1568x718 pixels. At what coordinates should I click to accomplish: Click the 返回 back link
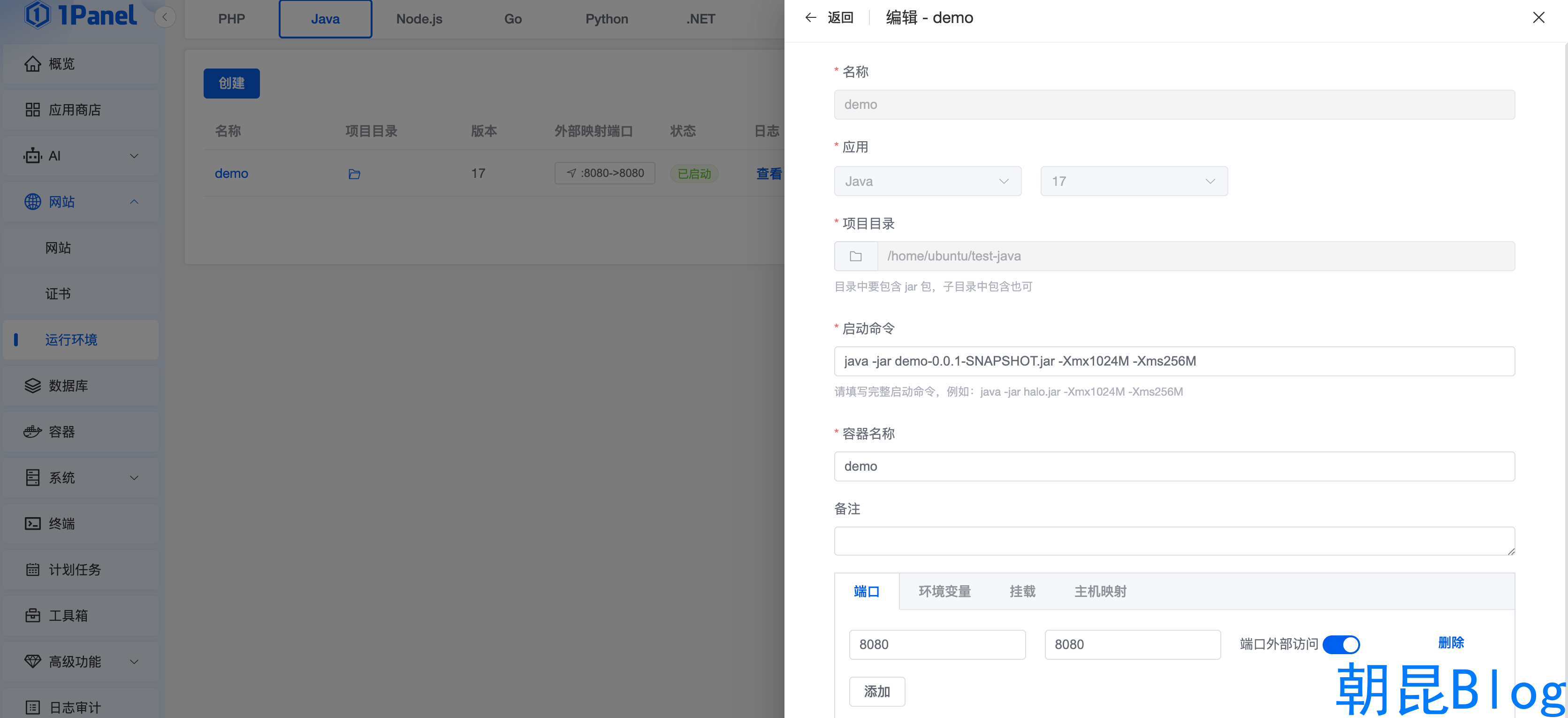tap(841, 18)
